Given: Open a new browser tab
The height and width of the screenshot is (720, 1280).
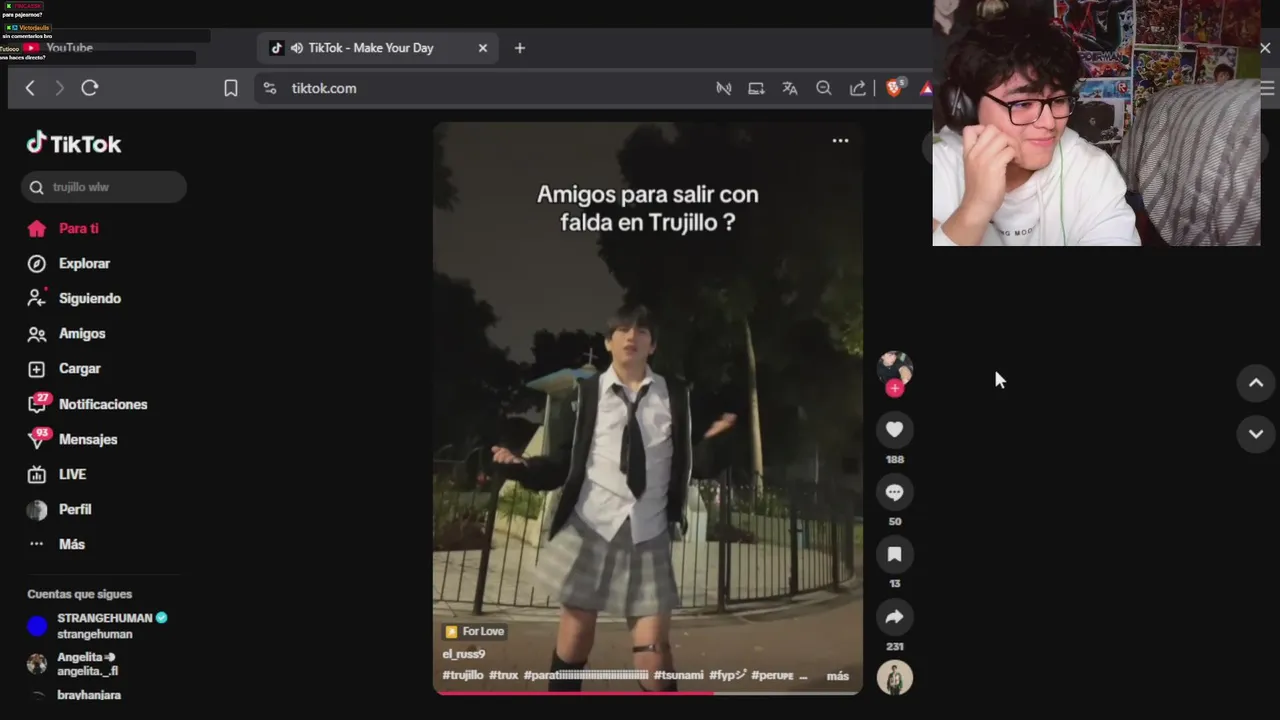Looking at the screenshot, I should coord(519,48).
